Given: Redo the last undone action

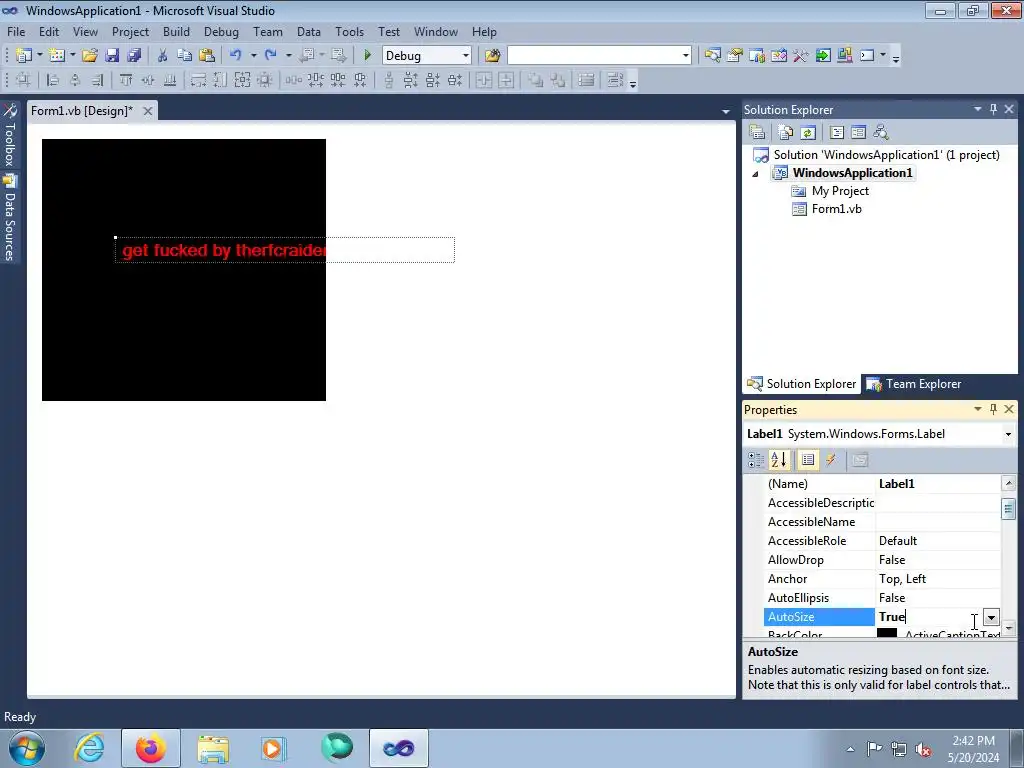Looking at the screenshot, I should click(270, 56).
